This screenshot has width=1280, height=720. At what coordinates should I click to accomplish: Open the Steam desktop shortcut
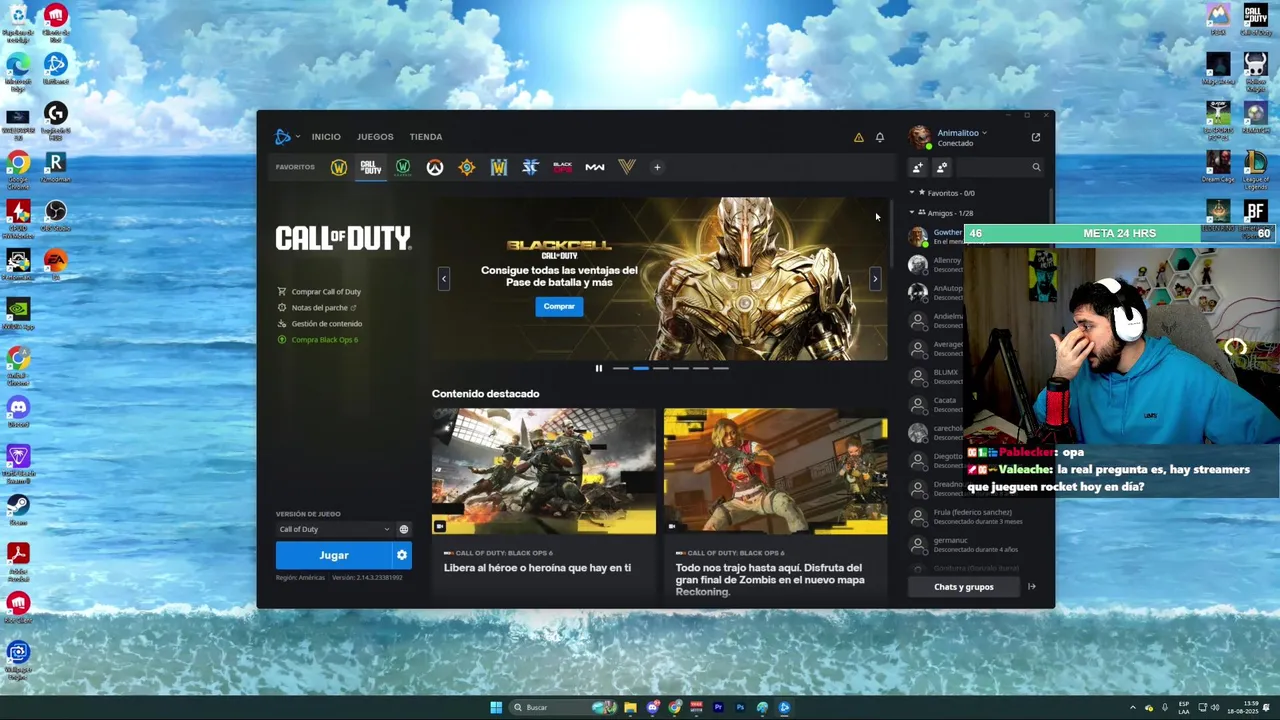18,509
